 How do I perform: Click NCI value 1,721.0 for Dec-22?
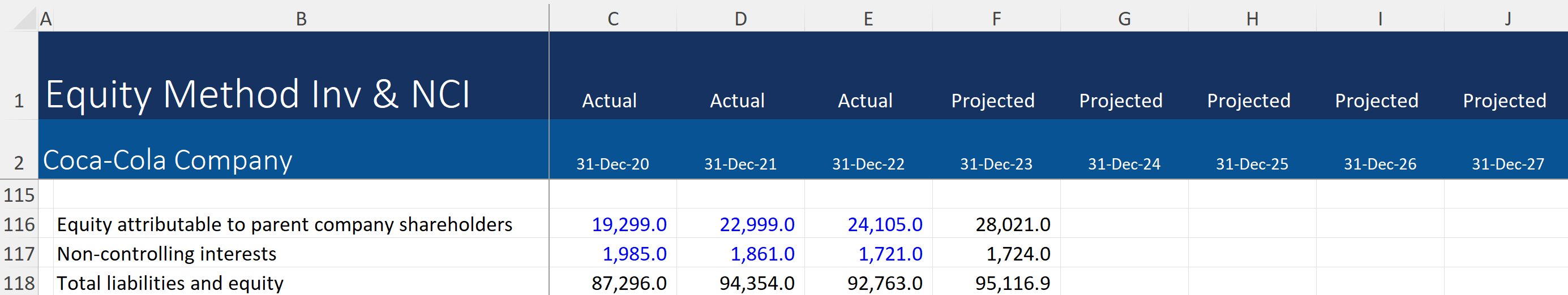890,254
